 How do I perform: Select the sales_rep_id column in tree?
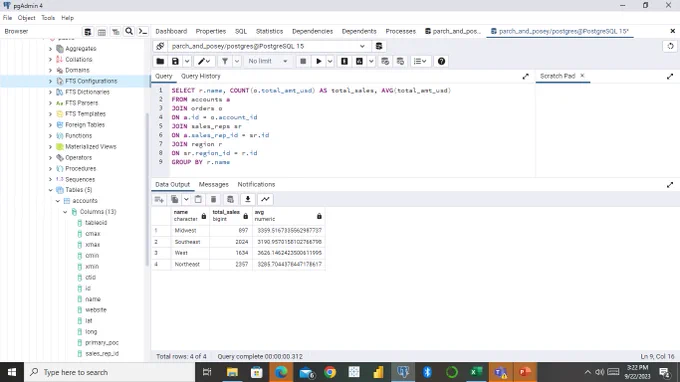101,353
